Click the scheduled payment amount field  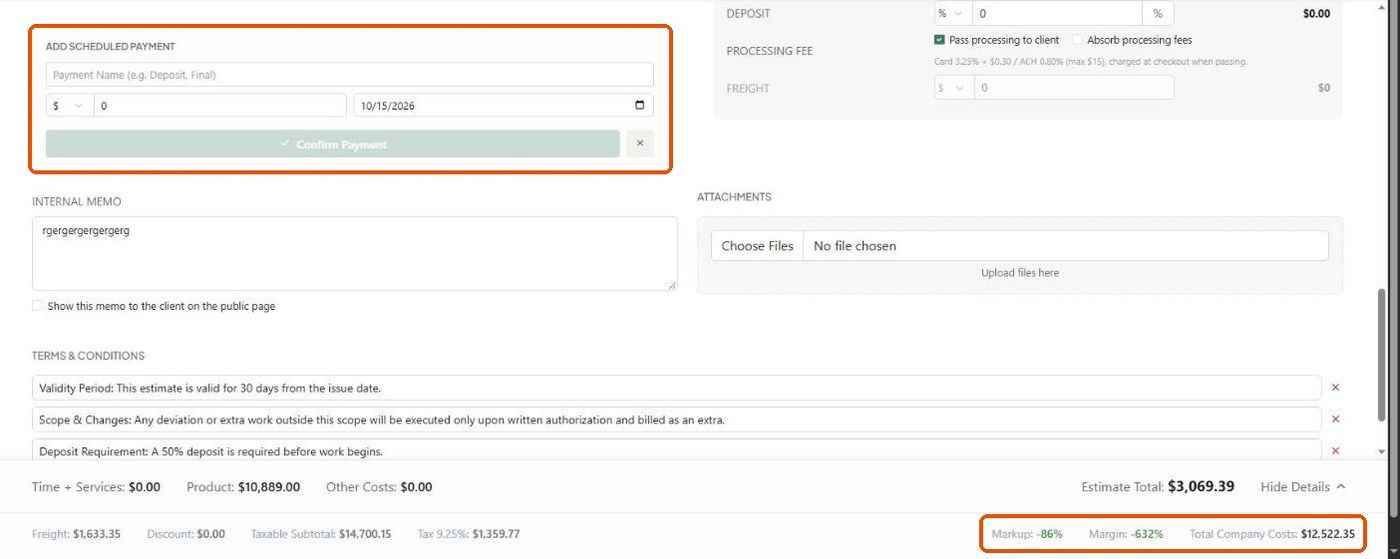[220, 105]
